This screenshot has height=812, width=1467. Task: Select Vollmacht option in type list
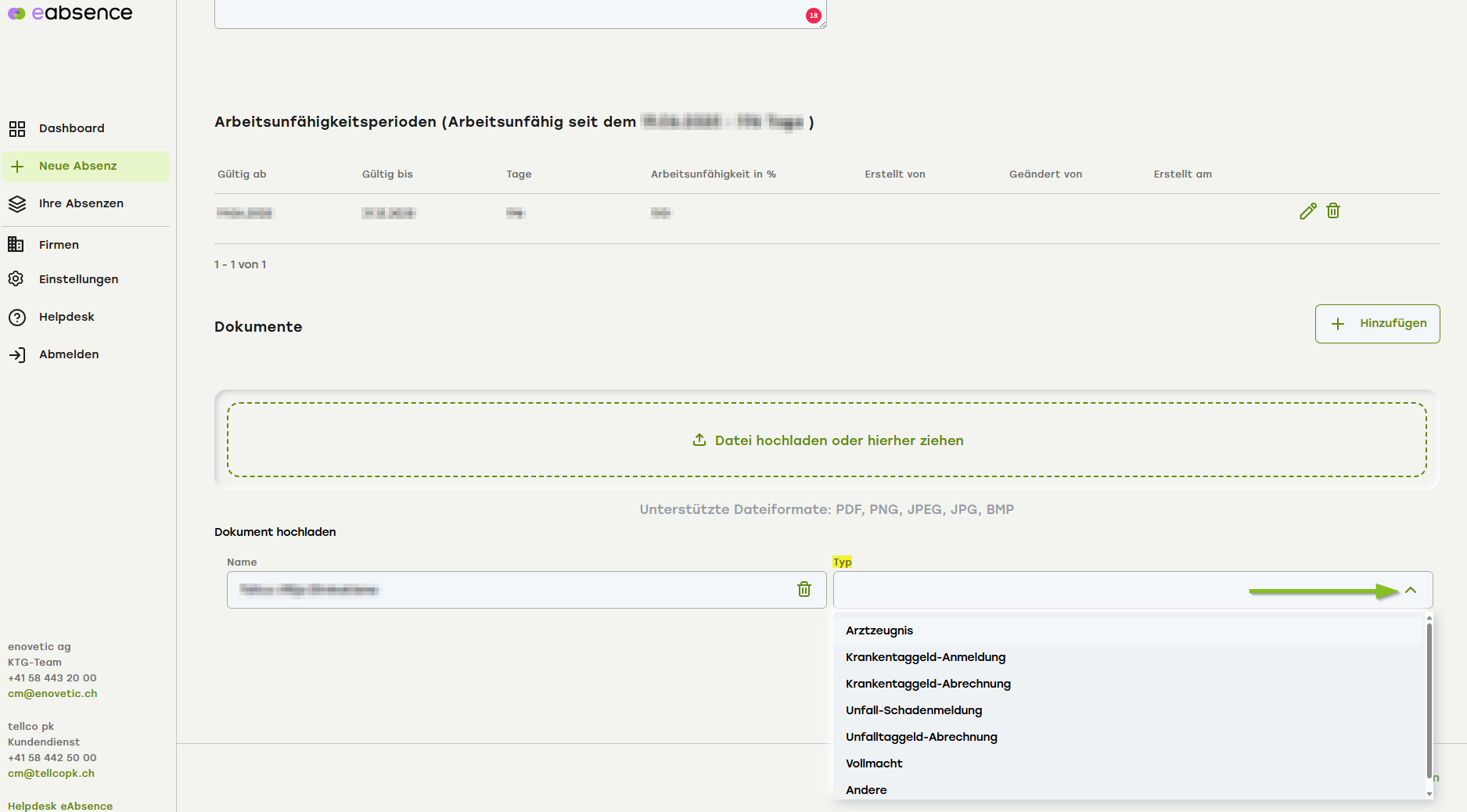click(x=874, y=763)
